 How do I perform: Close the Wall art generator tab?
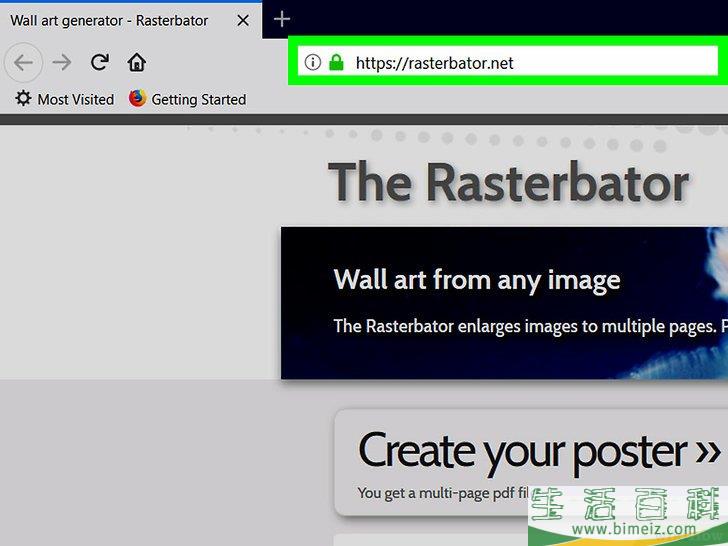[x=243, y=20]
